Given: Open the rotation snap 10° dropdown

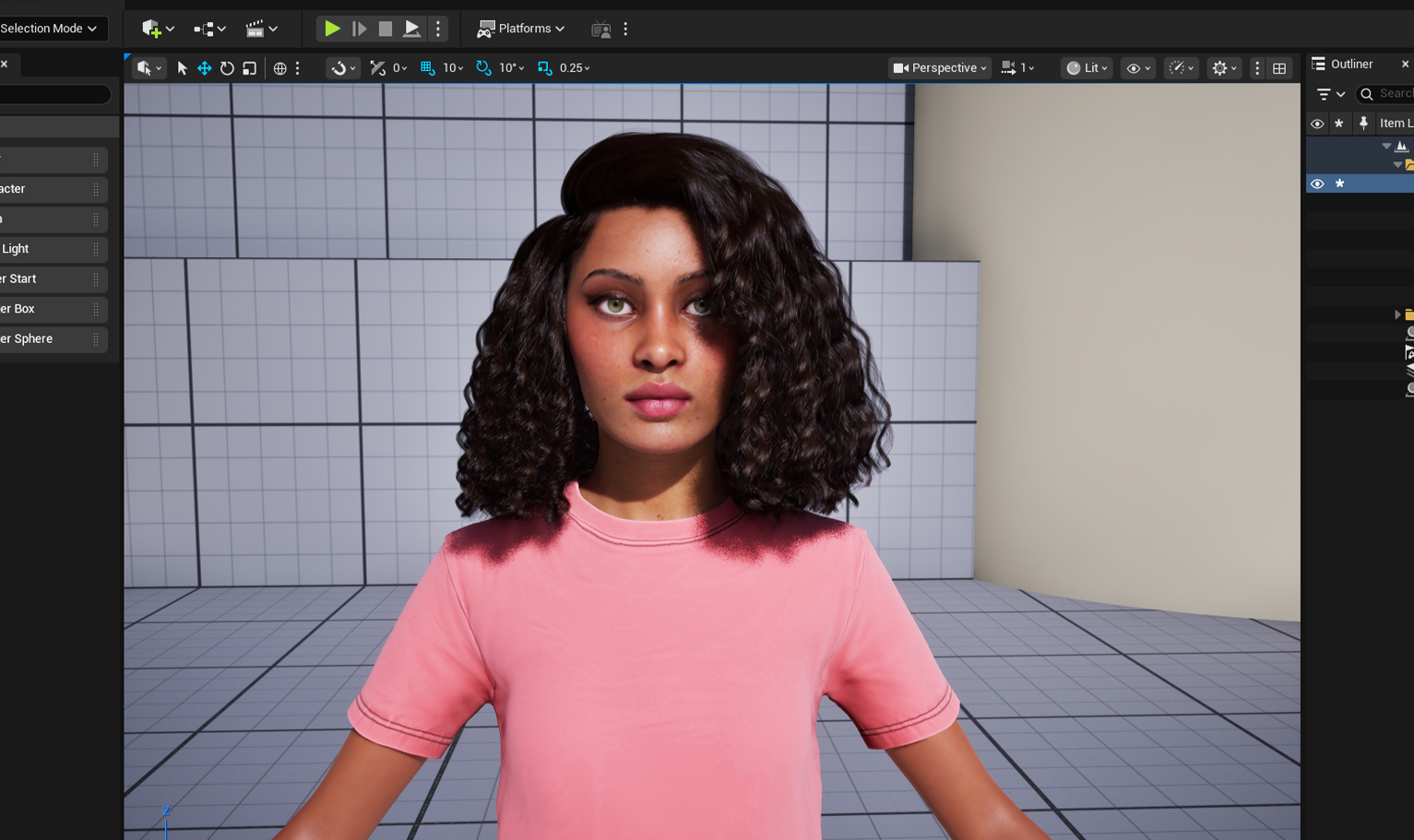Looking at the screenshot, I should 512,68.
